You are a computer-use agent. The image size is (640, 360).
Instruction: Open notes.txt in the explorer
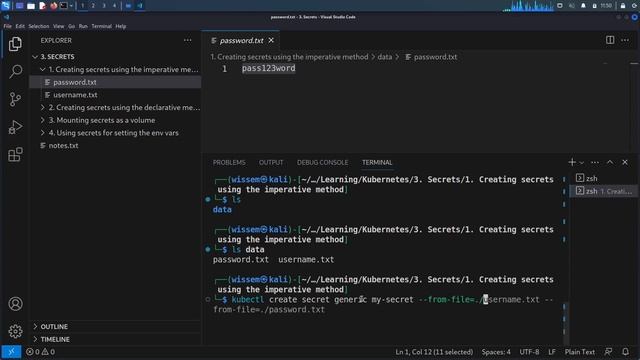tap(115, 145)
